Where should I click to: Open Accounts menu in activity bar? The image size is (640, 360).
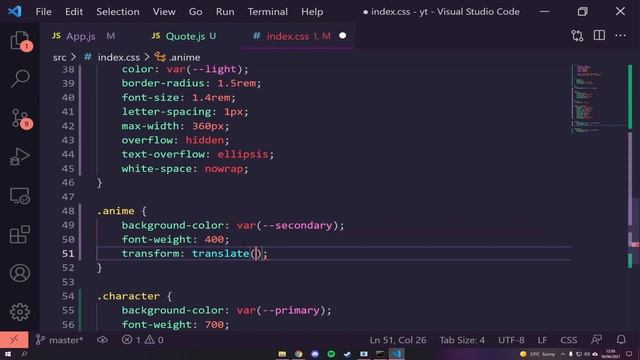tap(20, 273)
